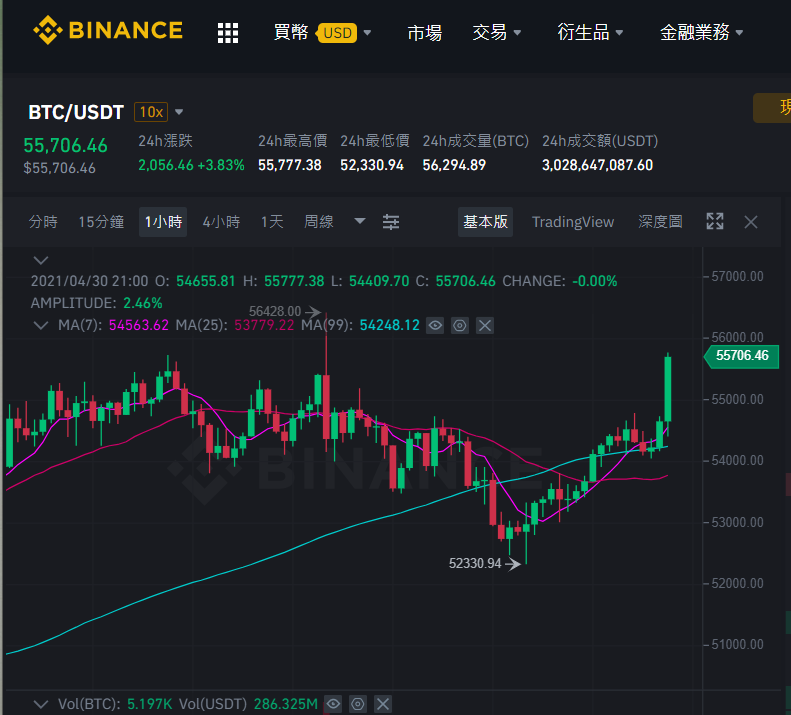
Task: Switch to 基本版 chart
Action: (x=485, y=222)
